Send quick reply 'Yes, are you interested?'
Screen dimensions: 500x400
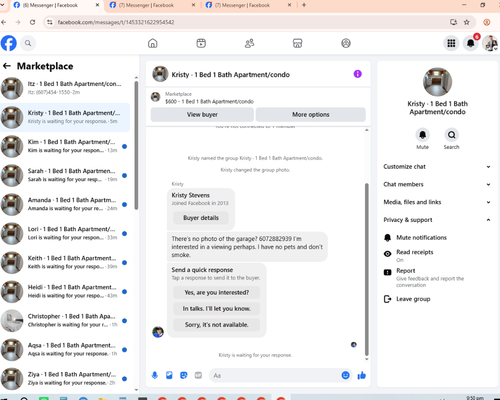pyautogui.click(x=217, y=293)
